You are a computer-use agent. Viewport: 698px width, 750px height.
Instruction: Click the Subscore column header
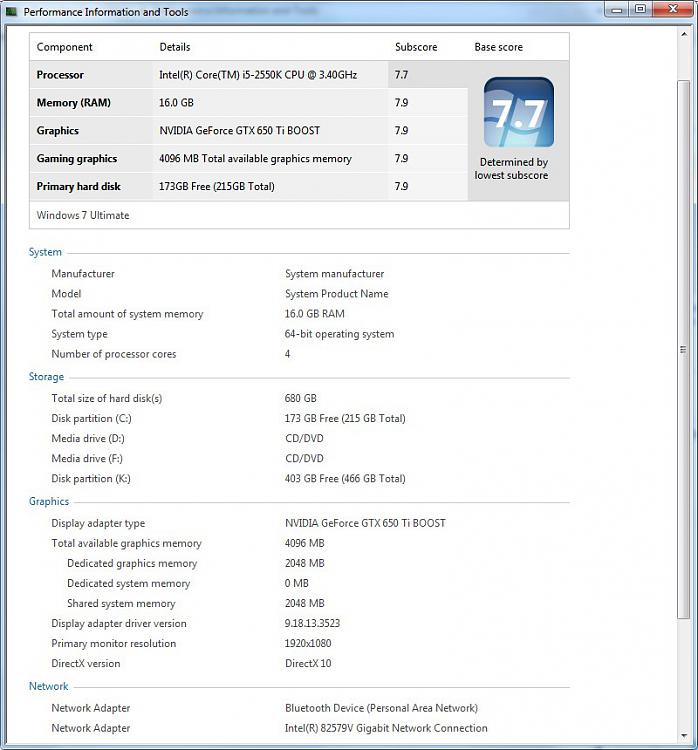[x=416, y=47]
